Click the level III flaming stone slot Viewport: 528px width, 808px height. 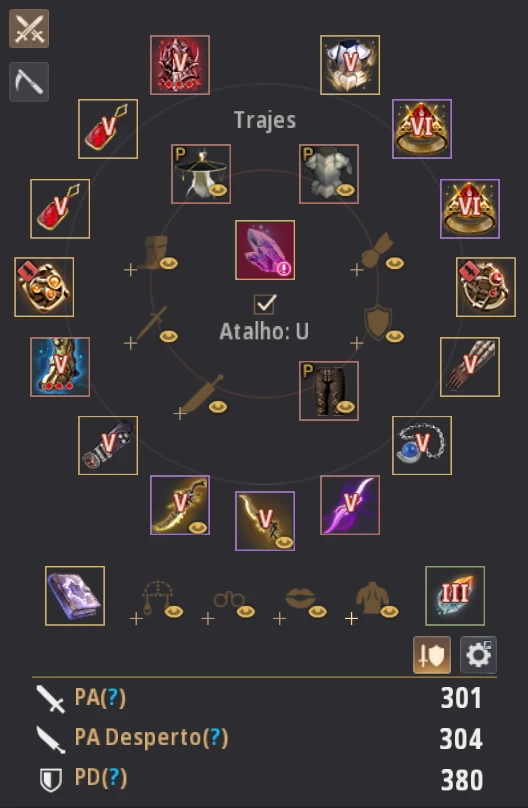click(x=455, y=596)
